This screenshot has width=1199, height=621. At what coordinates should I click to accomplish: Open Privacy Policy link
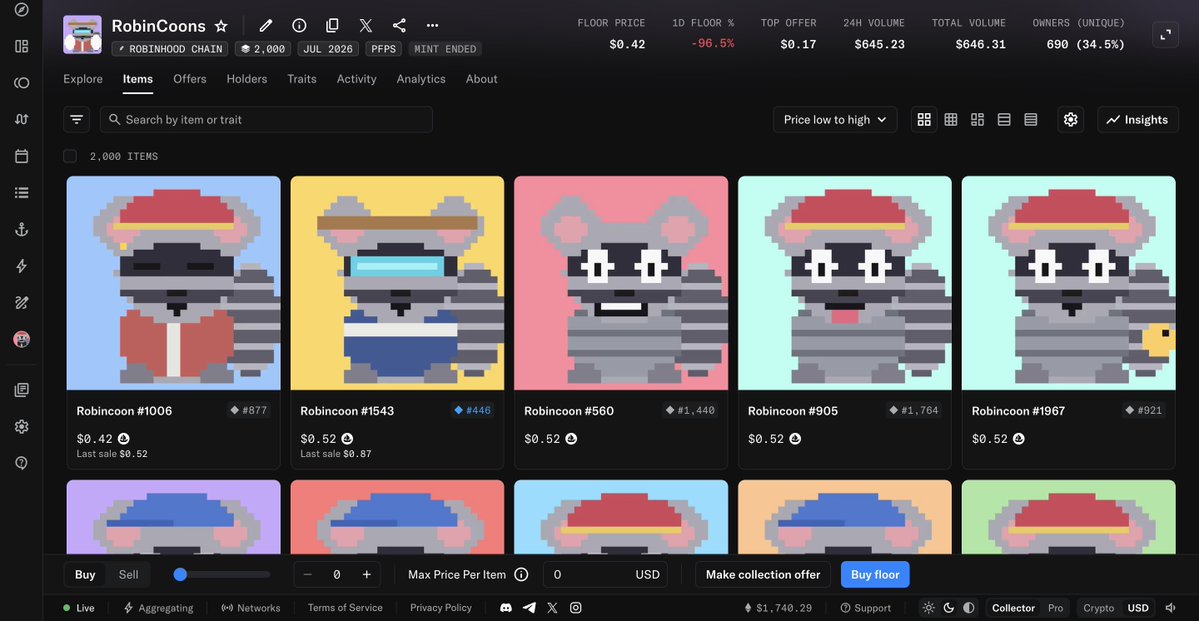440,608
